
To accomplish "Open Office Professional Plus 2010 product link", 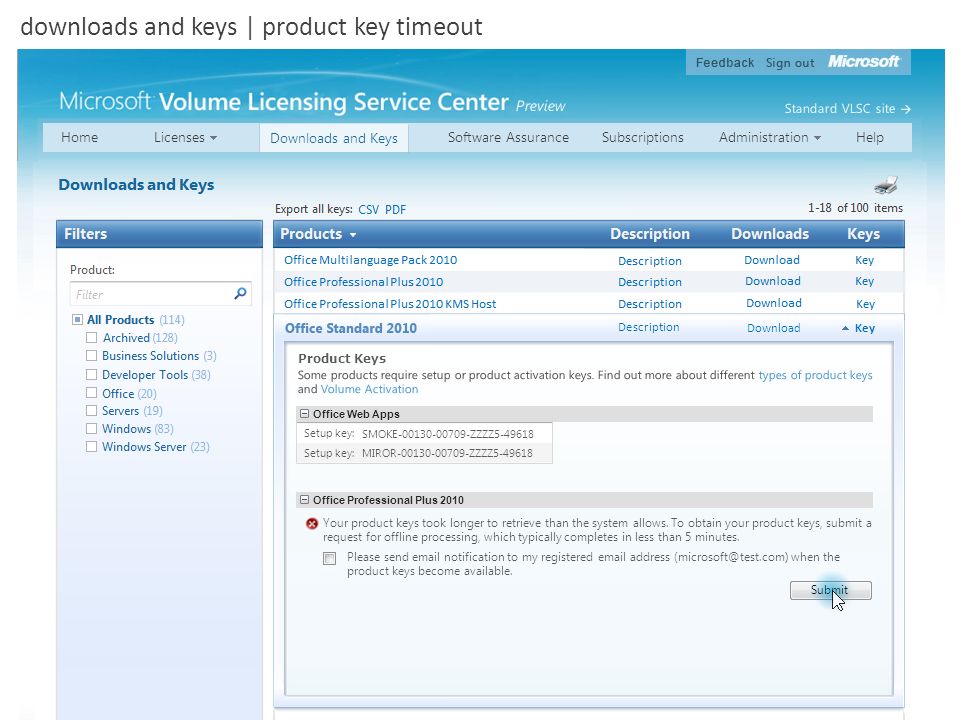I will tap(364, 282).
